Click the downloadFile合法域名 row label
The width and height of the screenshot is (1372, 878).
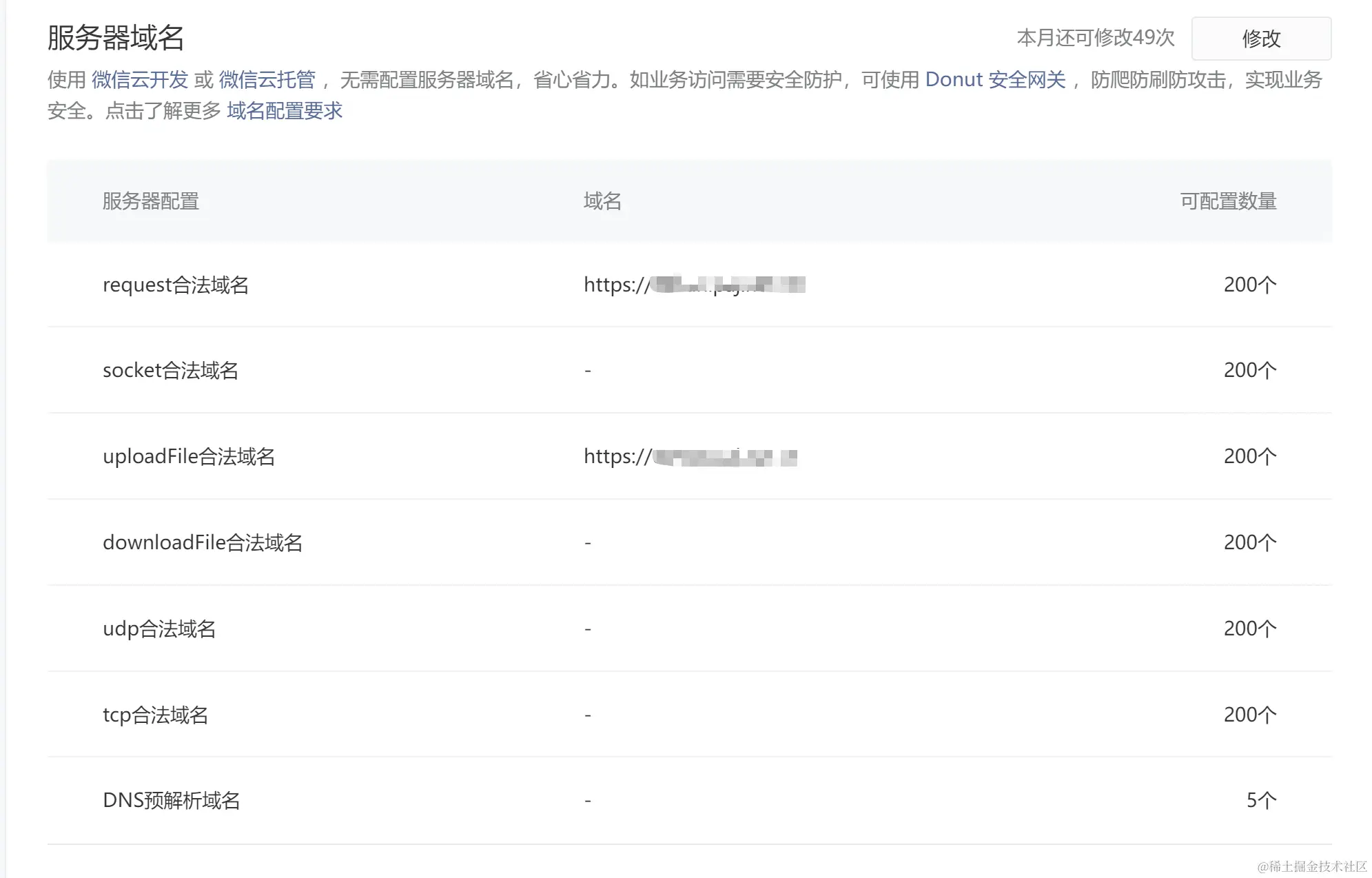pyautogui.click(x=202, y=542)
